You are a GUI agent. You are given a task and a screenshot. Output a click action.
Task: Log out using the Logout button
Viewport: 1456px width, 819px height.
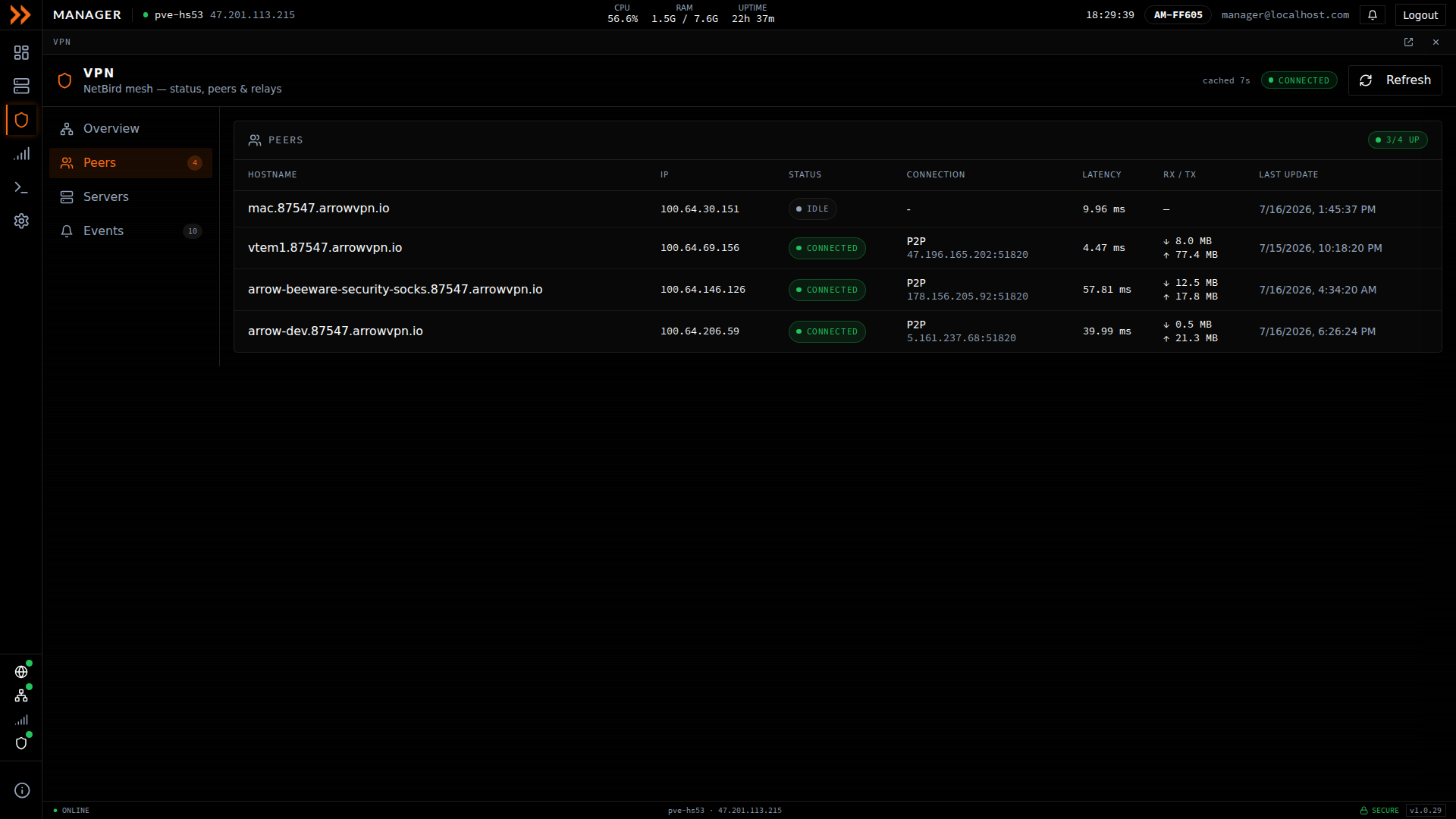point(1420,15)
